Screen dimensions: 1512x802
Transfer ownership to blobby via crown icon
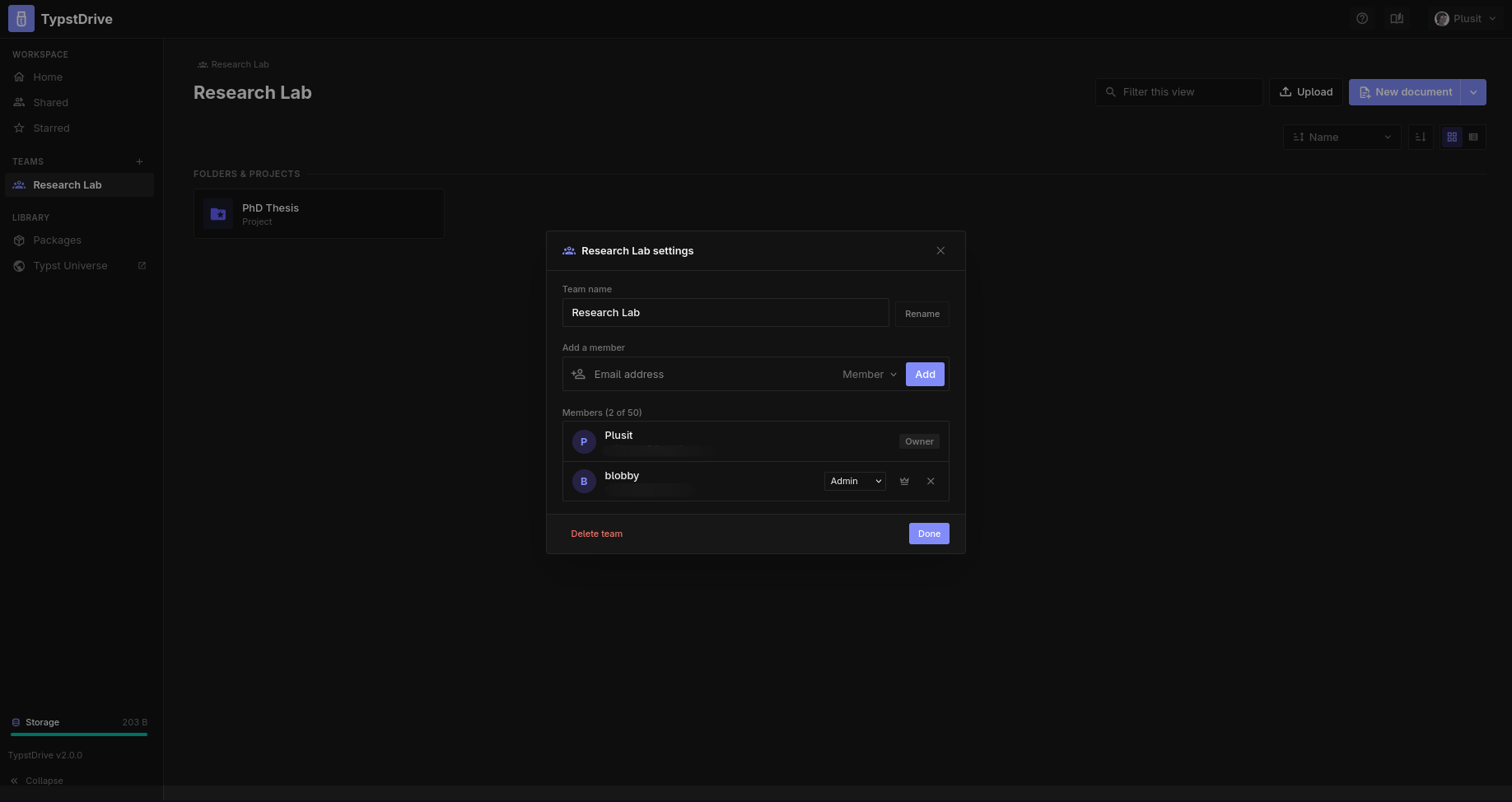click(904, 481)
